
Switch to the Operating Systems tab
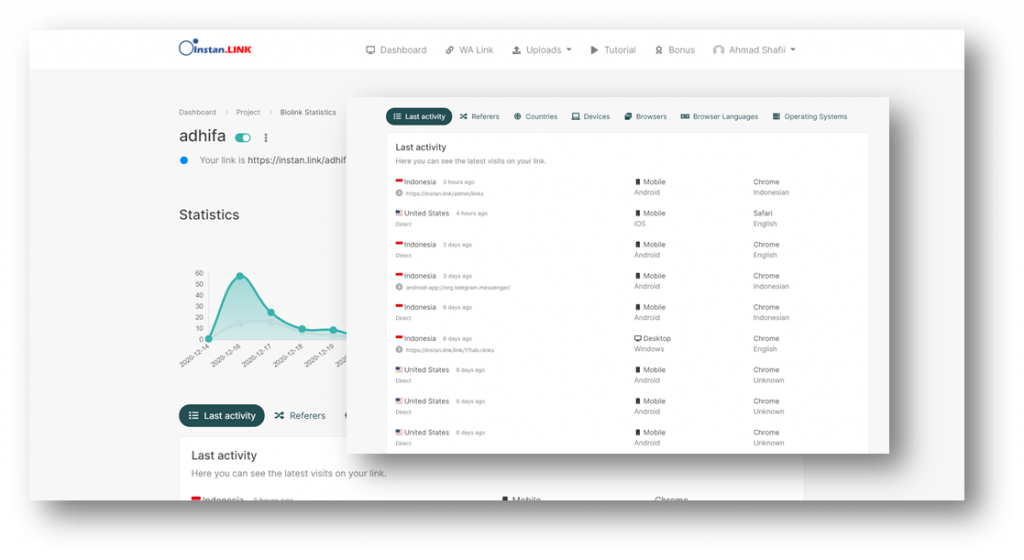point(809,116)
